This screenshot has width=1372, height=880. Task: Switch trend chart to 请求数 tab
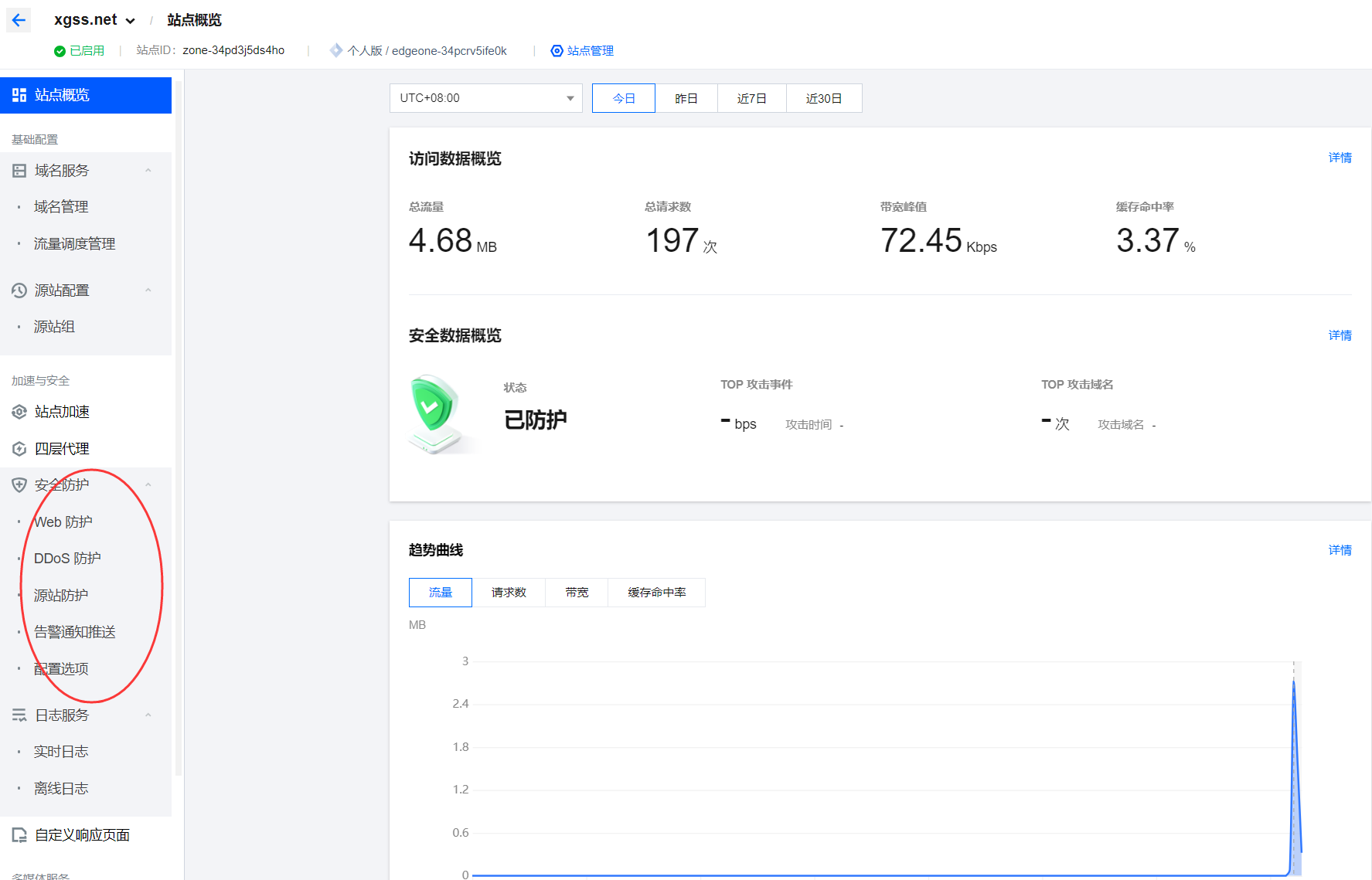[x=509, y=593]
